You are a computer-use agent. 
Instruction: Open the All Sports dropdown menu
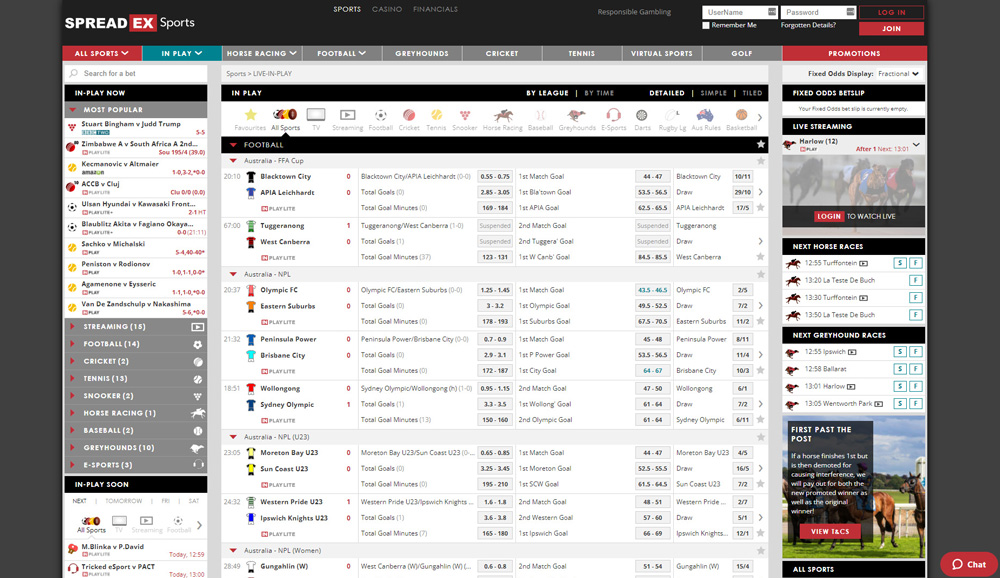pos(102,54)
